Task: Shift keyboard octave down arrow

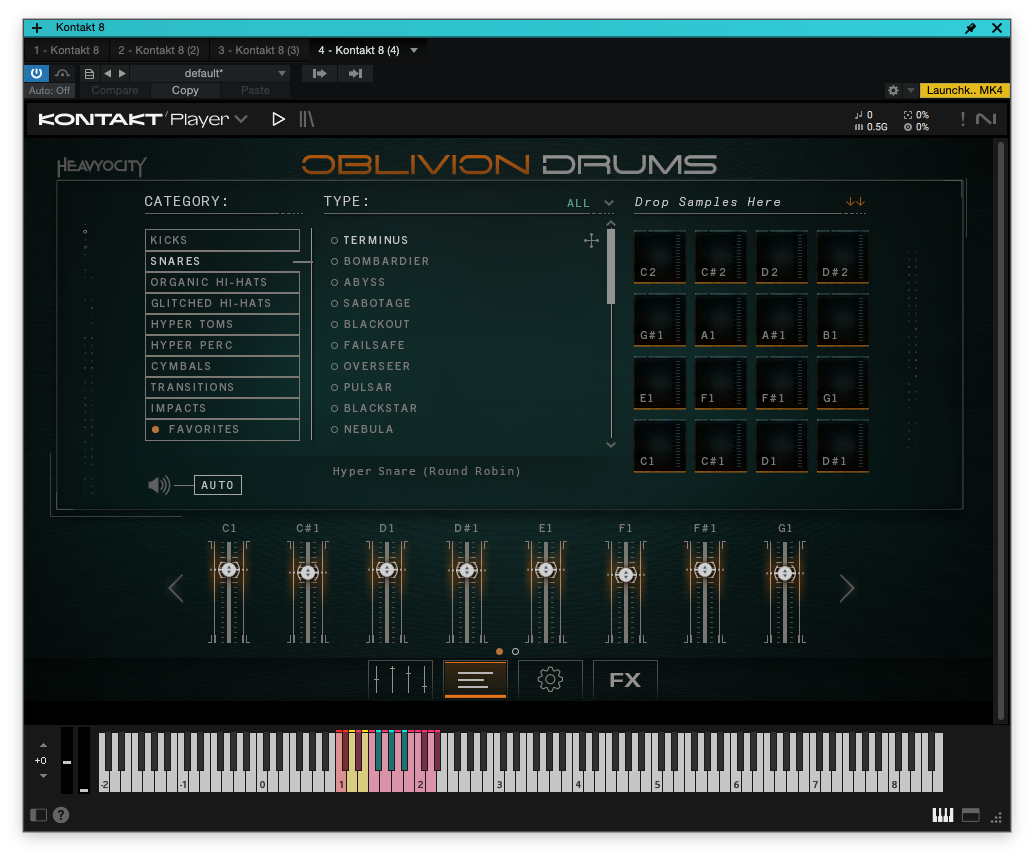Action: tap(43, 776)
